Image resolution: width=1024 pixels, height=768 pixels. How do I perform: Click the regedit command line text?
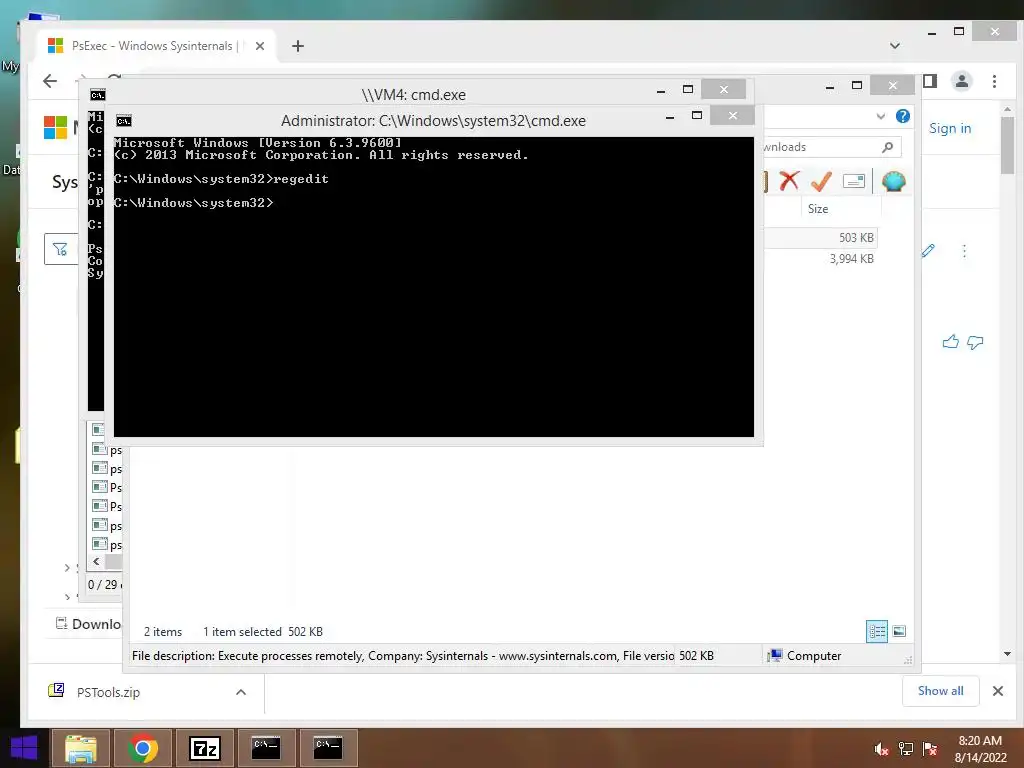pos(301,179)
